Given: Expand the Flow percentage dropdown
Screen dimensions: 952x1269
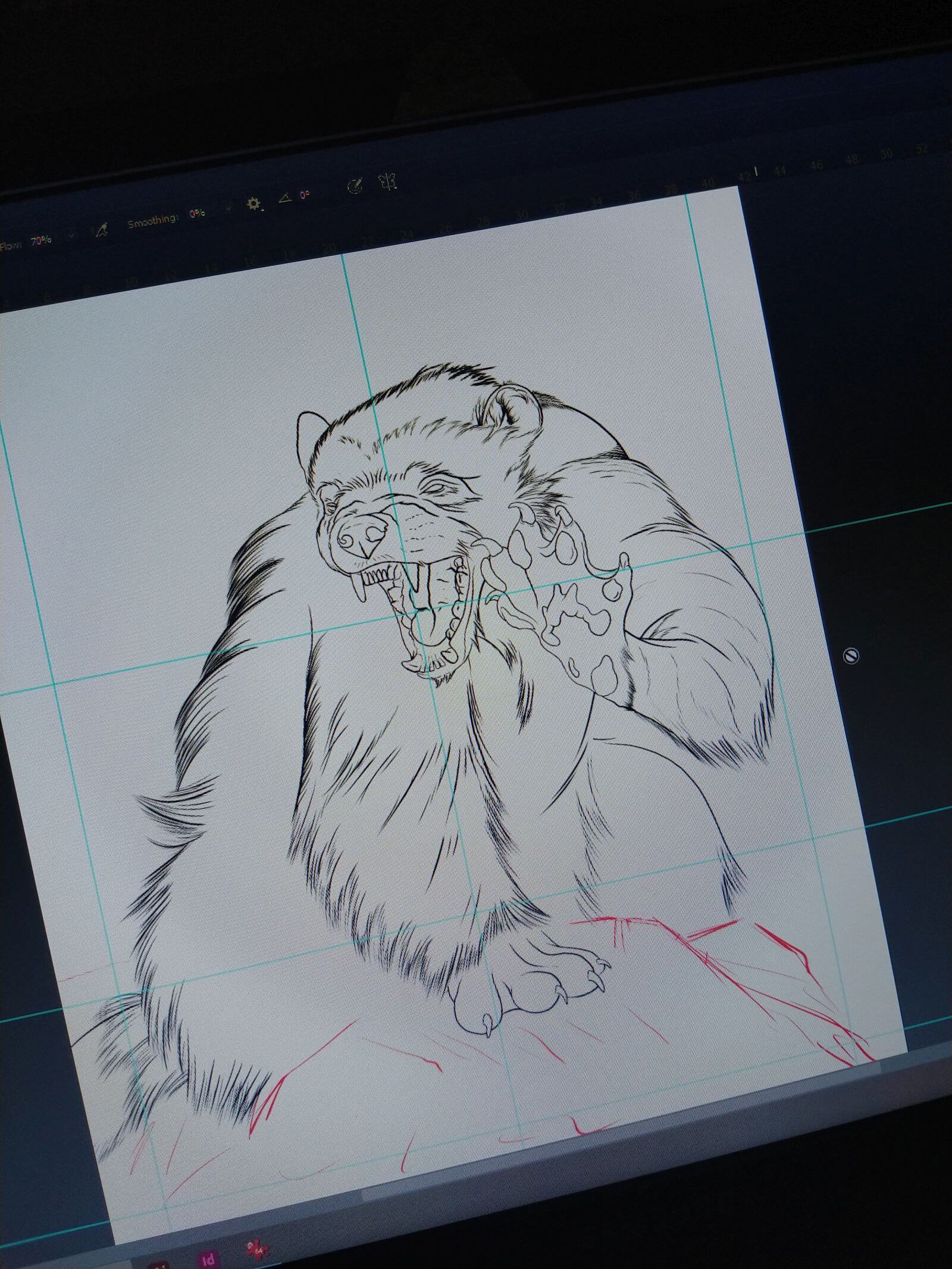Looking at the screenshot, I should (71, 235).
